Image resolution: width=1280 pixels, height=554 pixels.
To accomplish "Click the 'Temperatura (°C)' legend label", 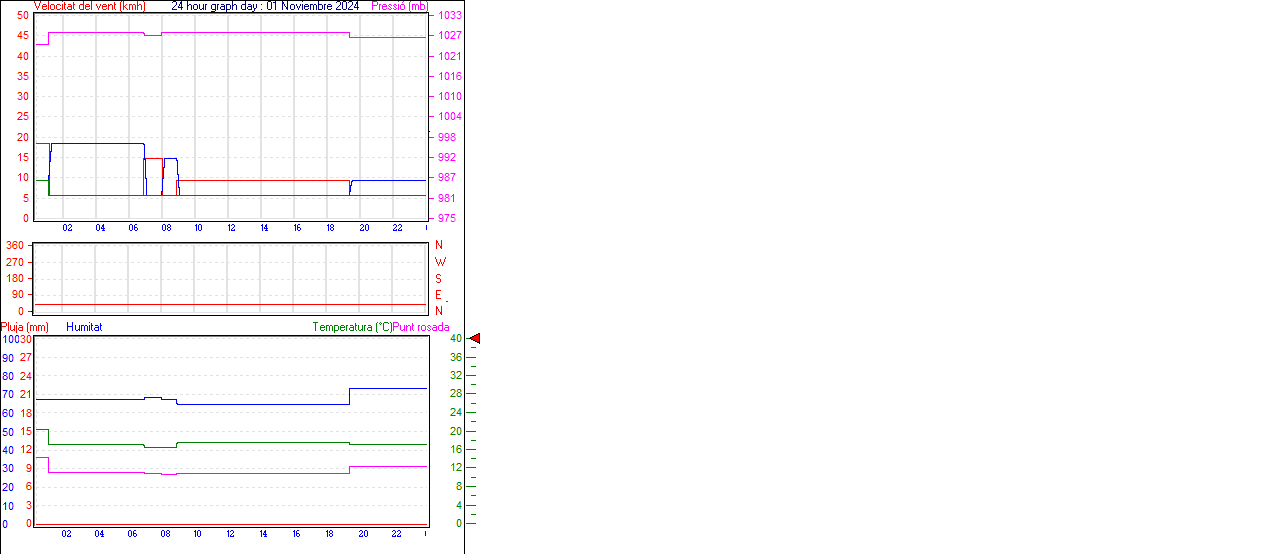I will pos(352,327).
